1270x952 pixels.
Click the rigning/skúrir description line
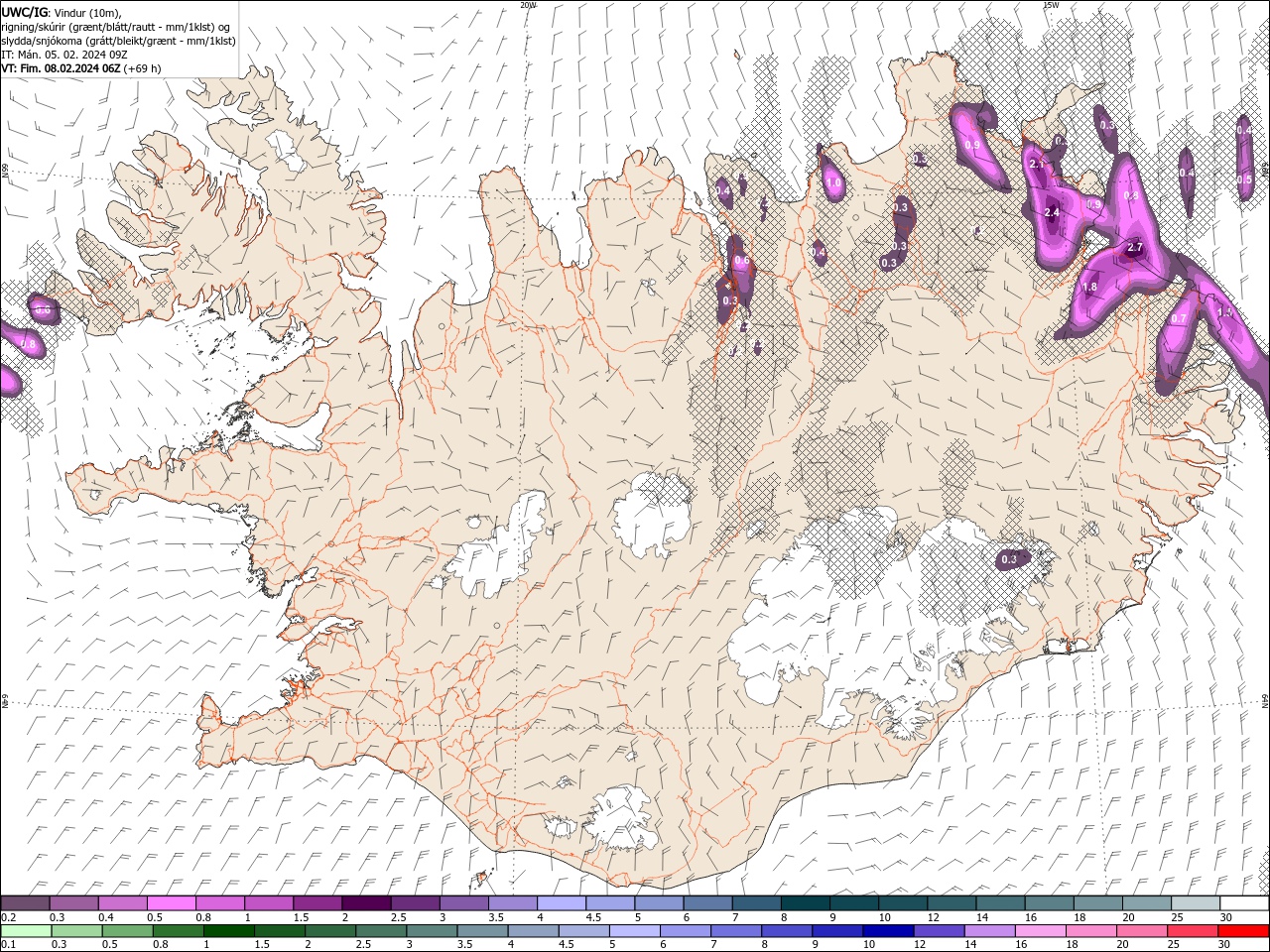coord(117,27)
